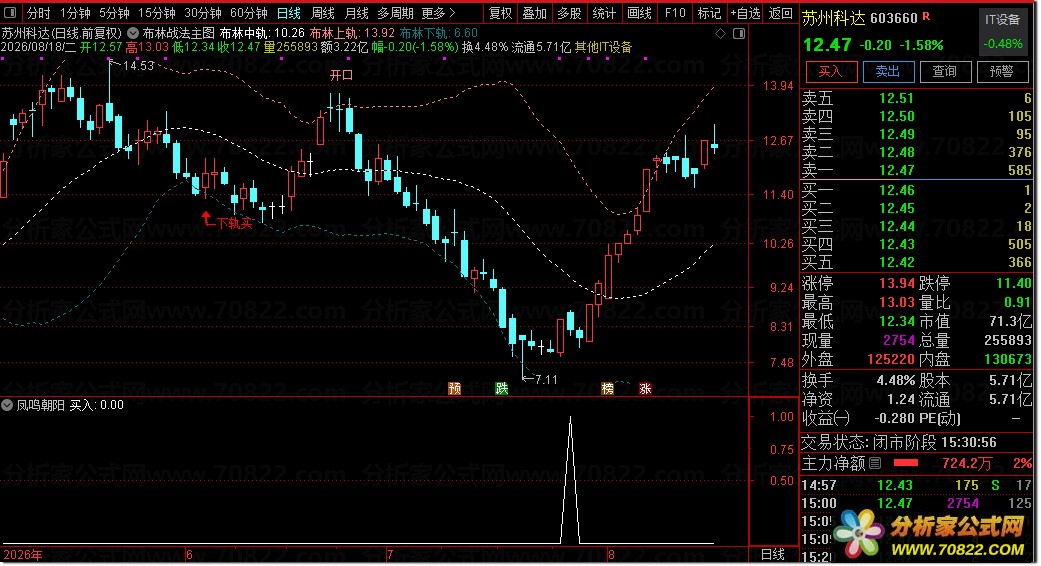Select the 1分钟 period
This screenshot has height=566, width=1041.
coord(75,13)
